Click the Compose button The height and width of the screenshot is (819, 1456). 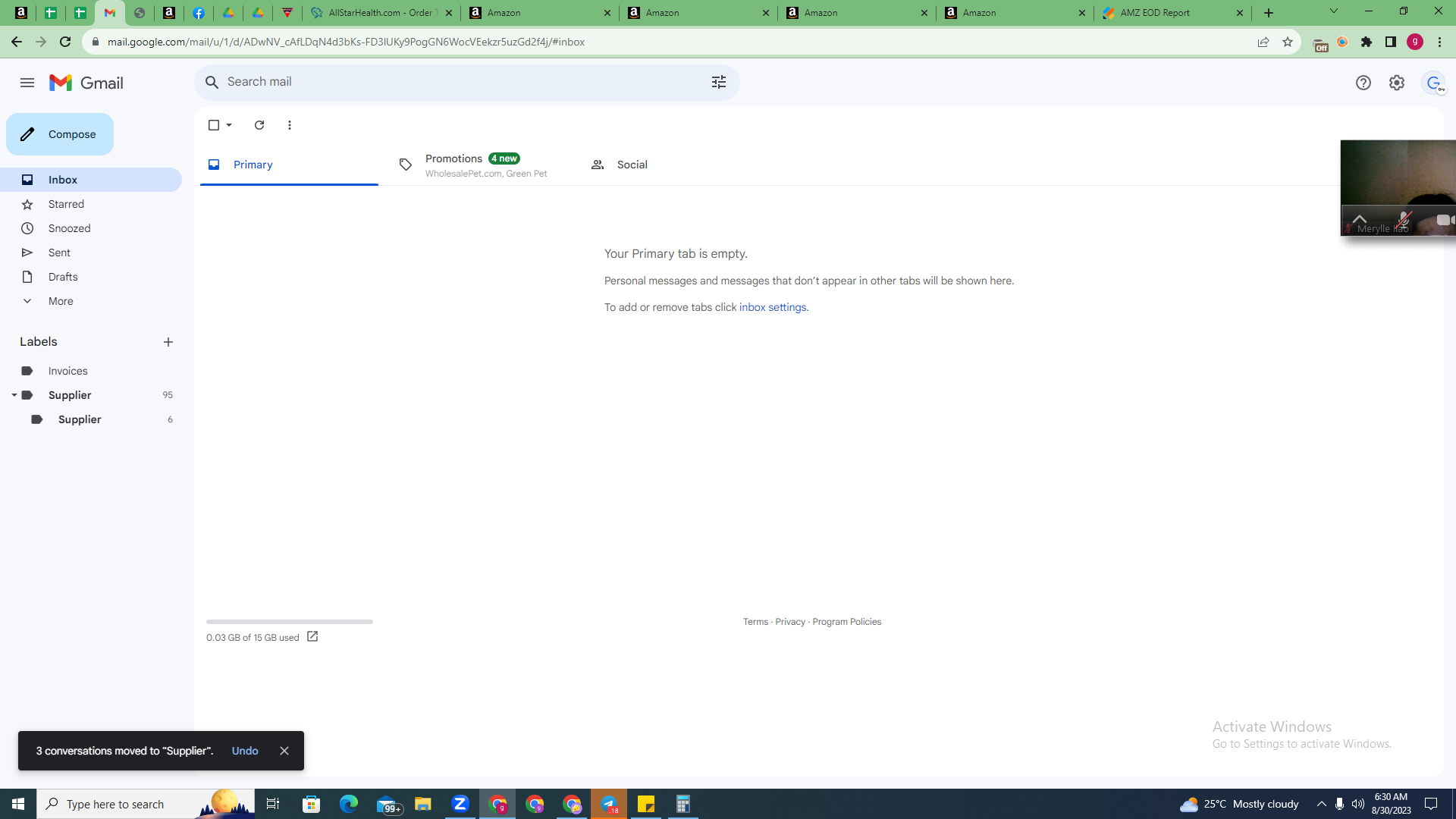60,134
